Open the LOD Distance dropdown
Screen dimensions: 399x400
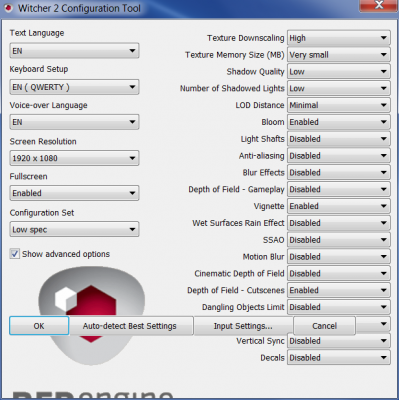[x=338, y=105]
